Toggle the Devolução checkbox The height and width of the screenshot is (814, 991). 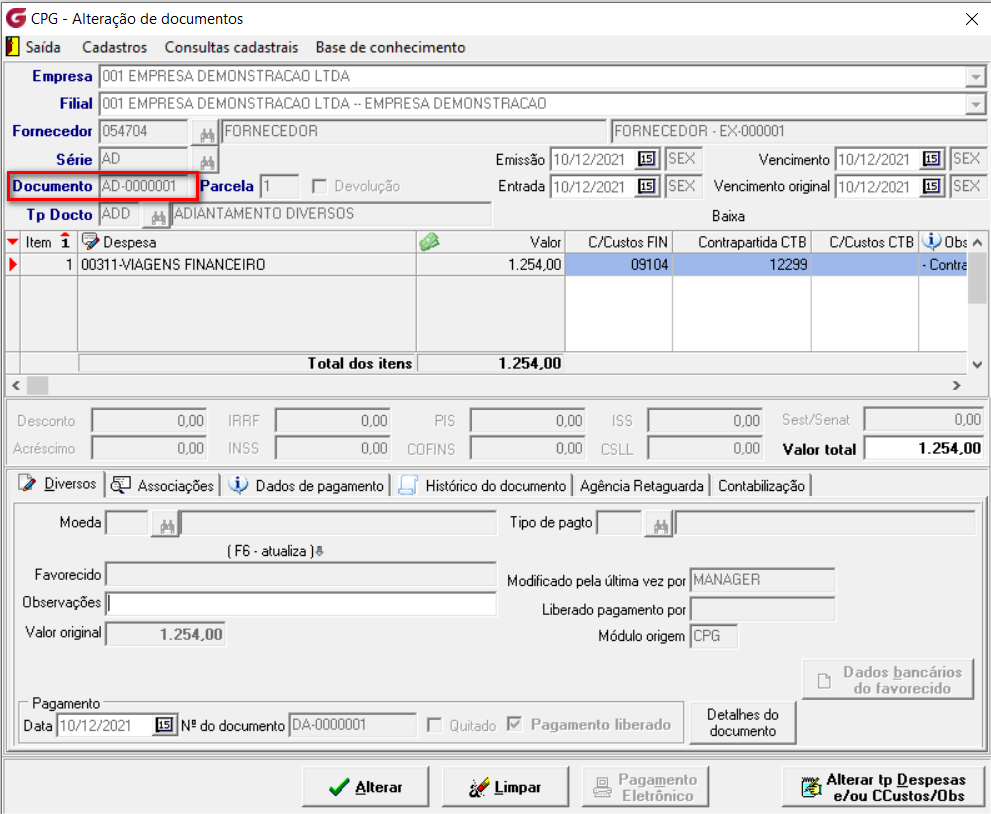click(x=320, y=186)
